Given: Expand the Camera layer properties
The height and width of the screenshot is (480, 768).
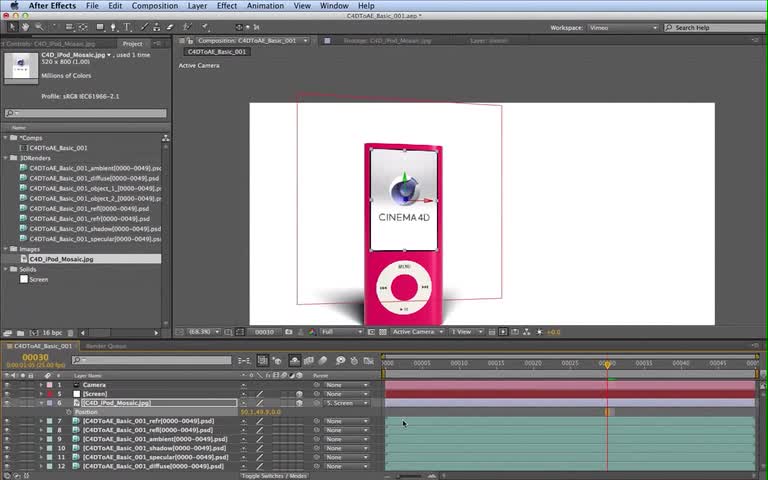Looking at the screenshot, I should coord(41,385).
